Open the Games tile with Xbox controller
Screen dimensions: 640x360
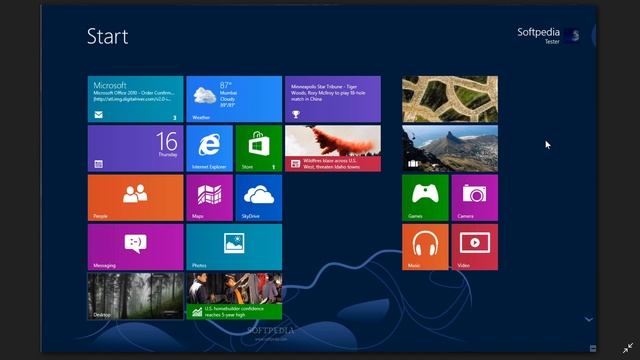(x=425, y=198)
